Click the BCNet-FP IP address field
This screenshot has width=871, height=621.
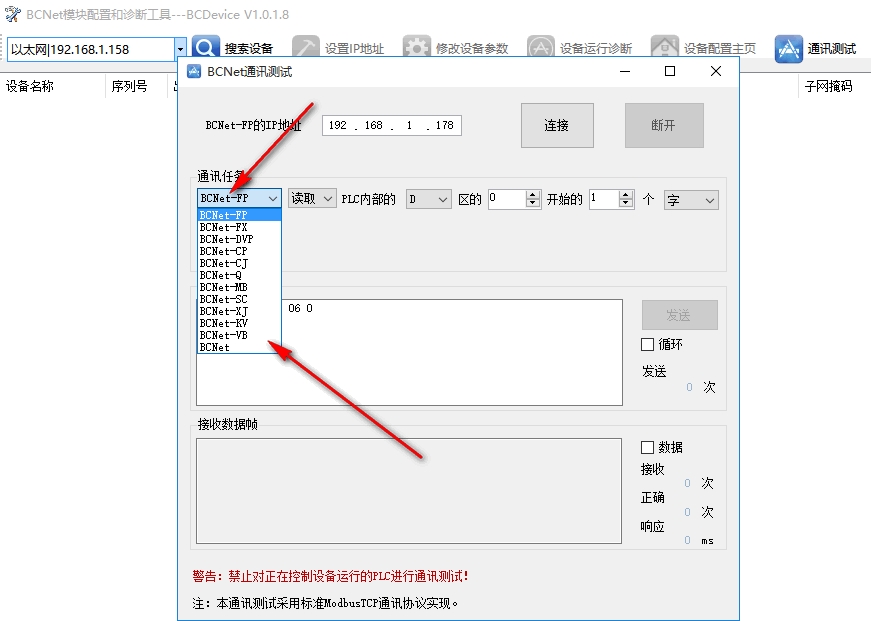[392, 126]
